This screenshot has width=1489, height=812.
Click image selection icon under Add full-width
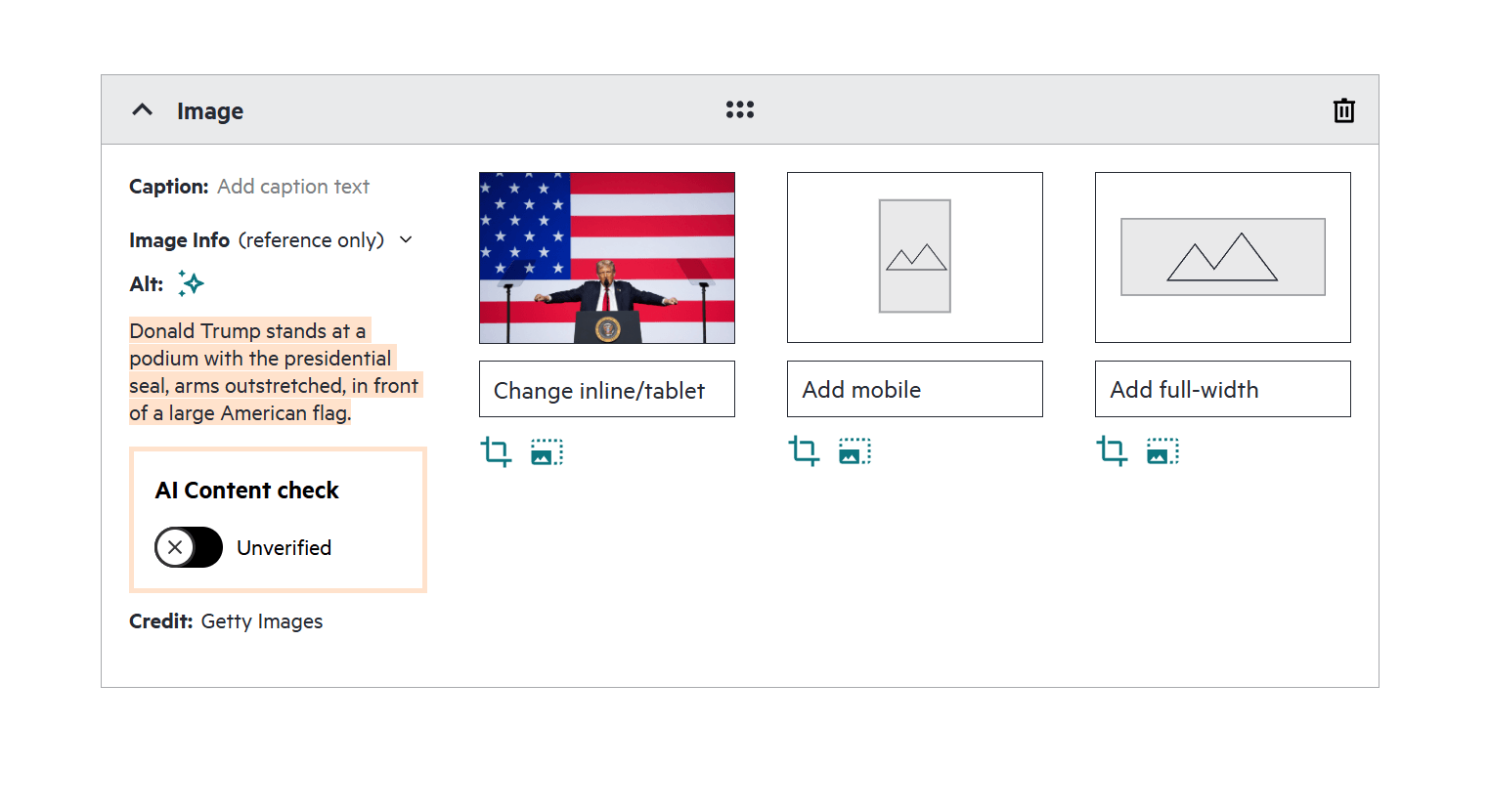(x=1162, y=450)
